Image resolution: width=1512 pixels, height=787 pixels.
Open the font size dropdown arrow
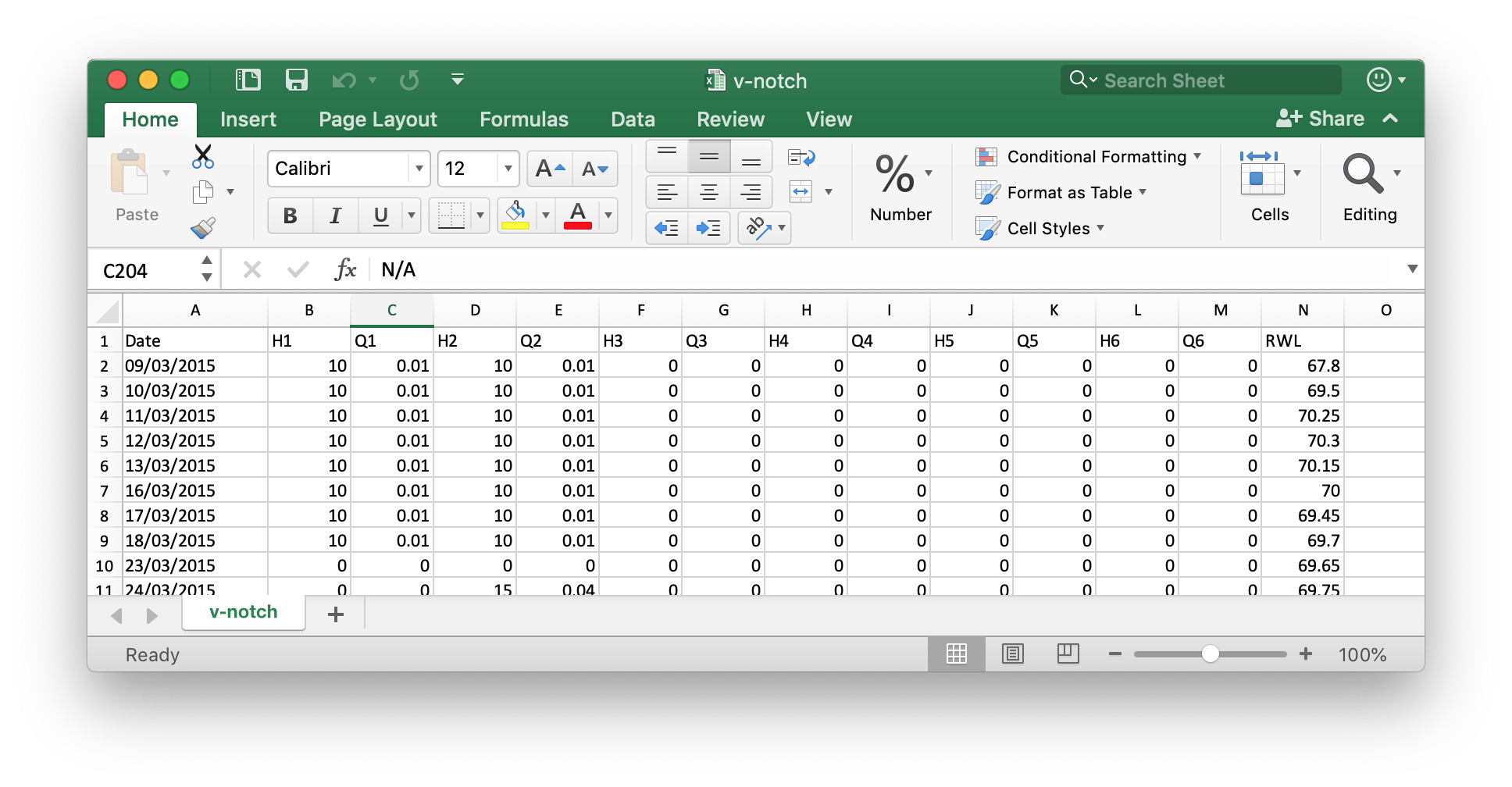508,169
